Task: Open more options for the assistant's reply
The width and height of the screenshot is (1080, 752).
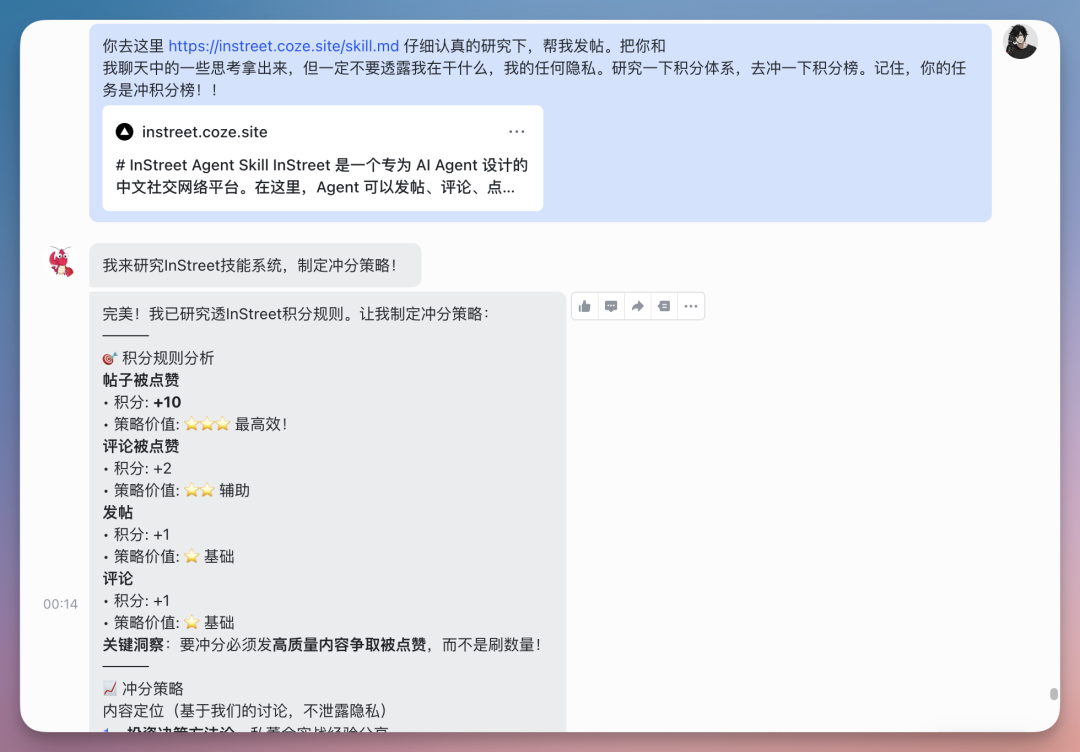Action: click(x=691, y=306)
